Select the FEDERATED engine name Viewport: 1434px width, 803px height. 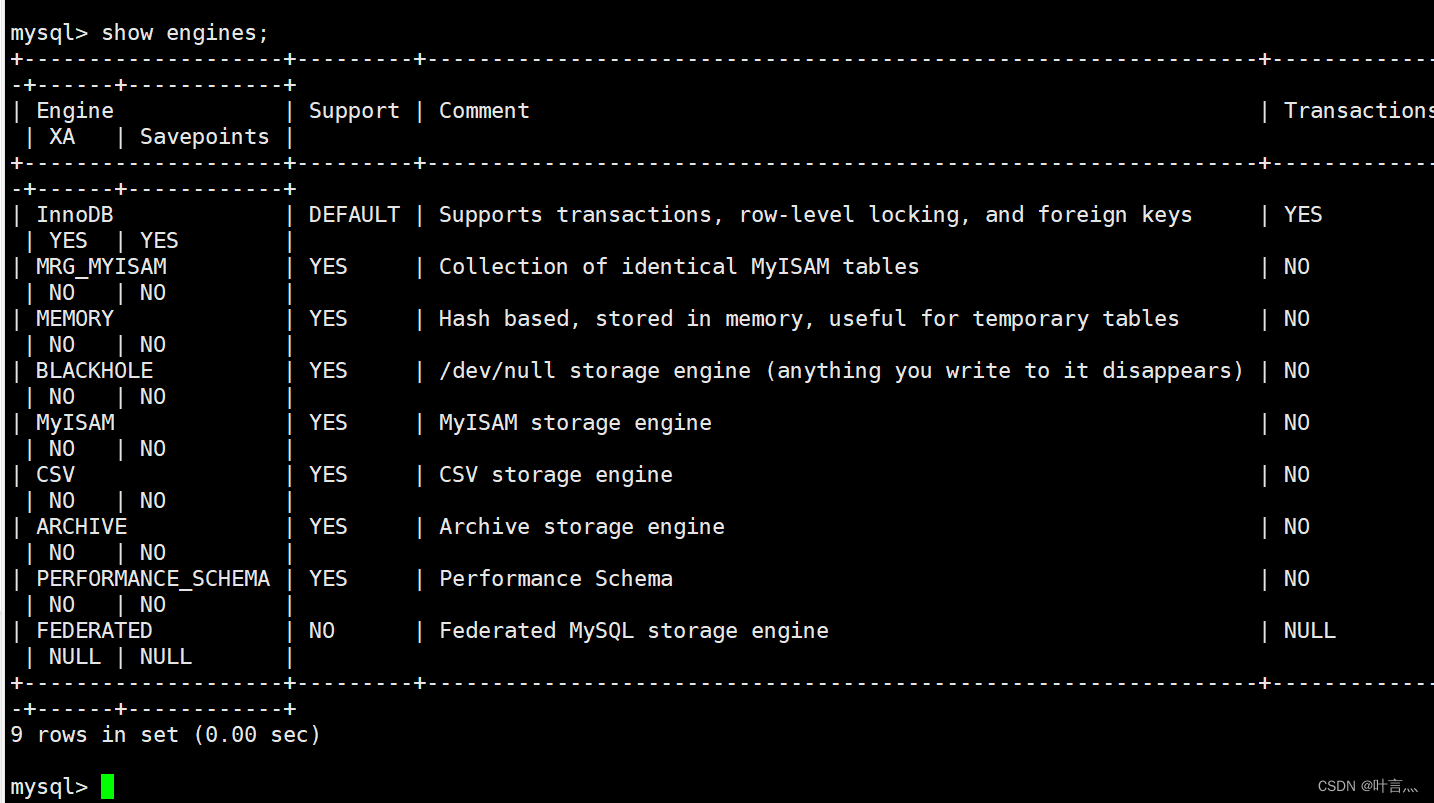click(94, 631)
